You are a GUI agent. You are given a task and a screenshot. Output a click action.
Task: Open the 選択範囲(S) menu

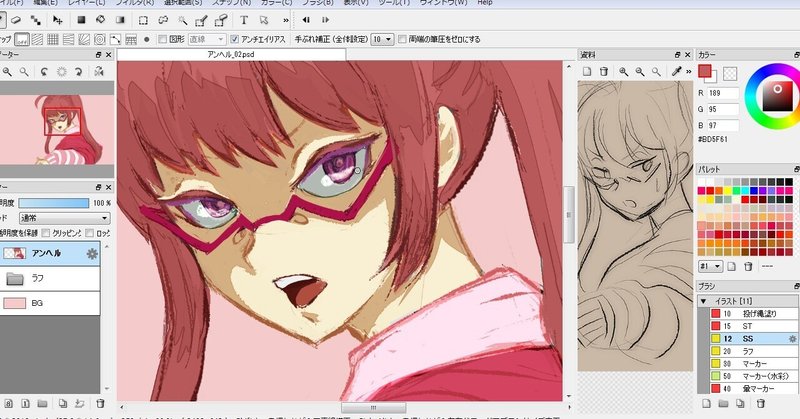(x=183, y=3)
